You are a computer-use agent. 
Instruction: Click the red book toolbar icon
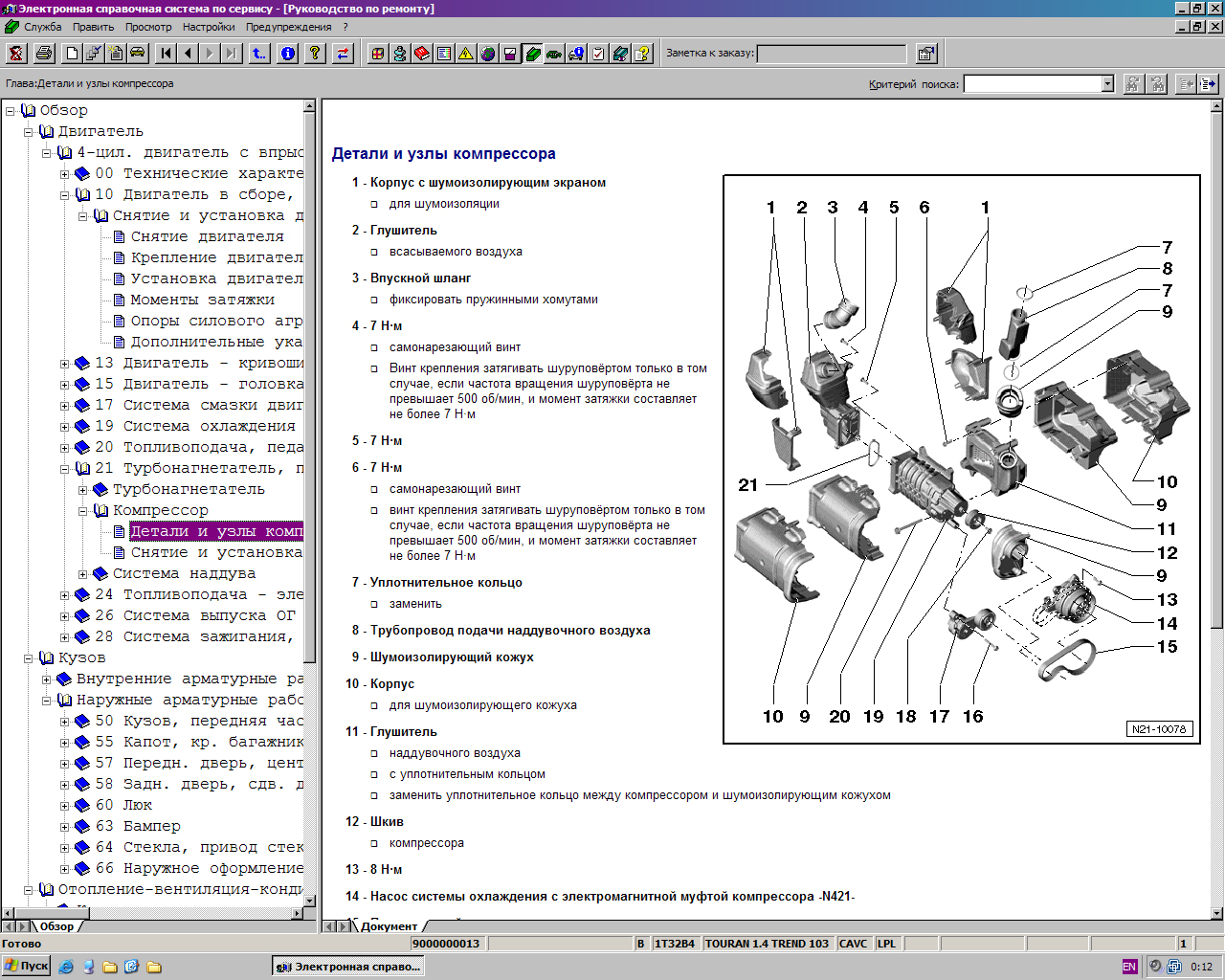(422, 54)
